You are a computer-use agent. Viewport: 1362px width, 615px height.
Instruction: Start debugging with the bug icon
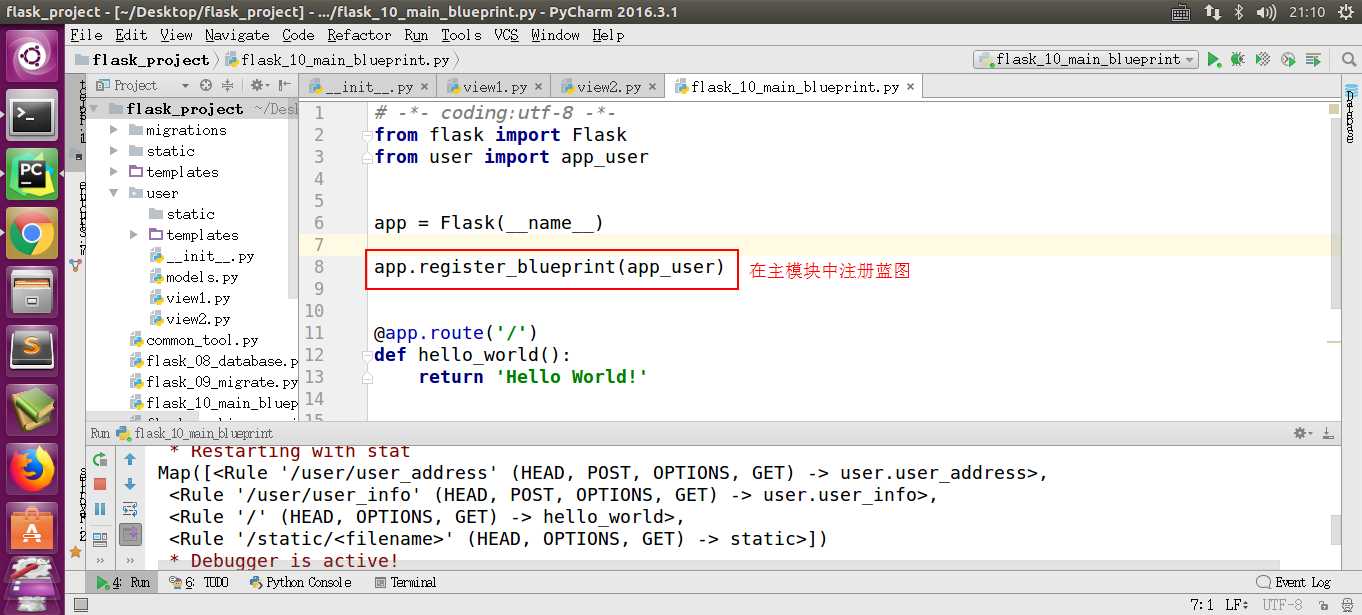(1238, 60)
